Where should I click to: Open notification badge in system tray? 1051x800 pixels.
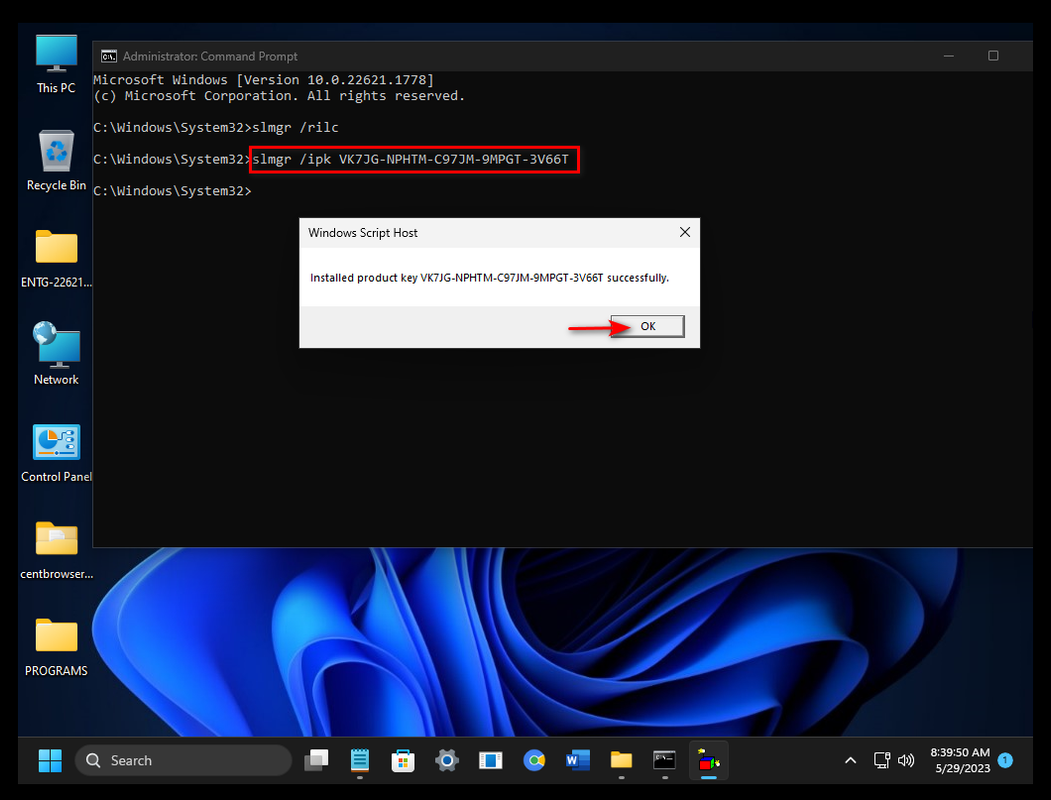coord(1005,760)
